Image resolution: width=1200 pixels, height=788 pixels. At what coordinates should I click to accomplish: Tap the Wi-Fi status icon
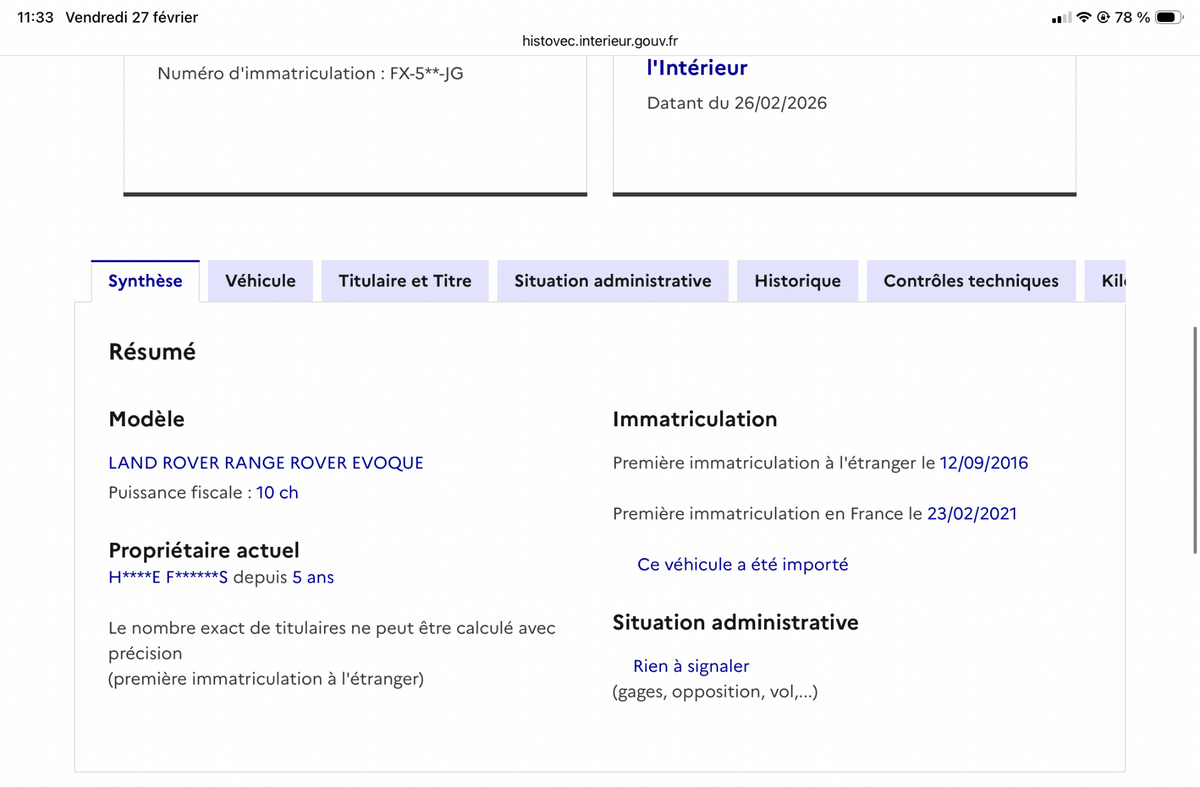(x=1084, y=18)
